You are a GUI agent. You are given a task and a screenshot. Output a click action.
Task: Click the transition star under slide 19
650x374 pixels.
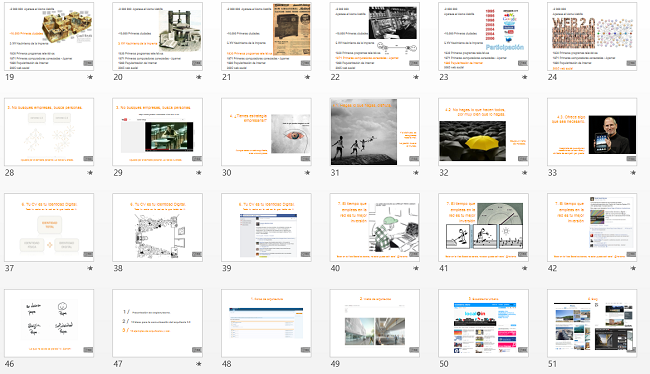coord(90,77)
